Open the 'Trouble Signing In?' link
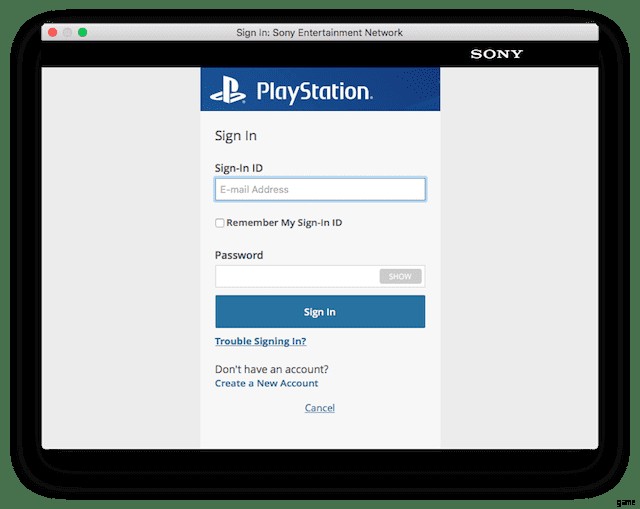This screenshot has height=509, width=640. point(260,342)
